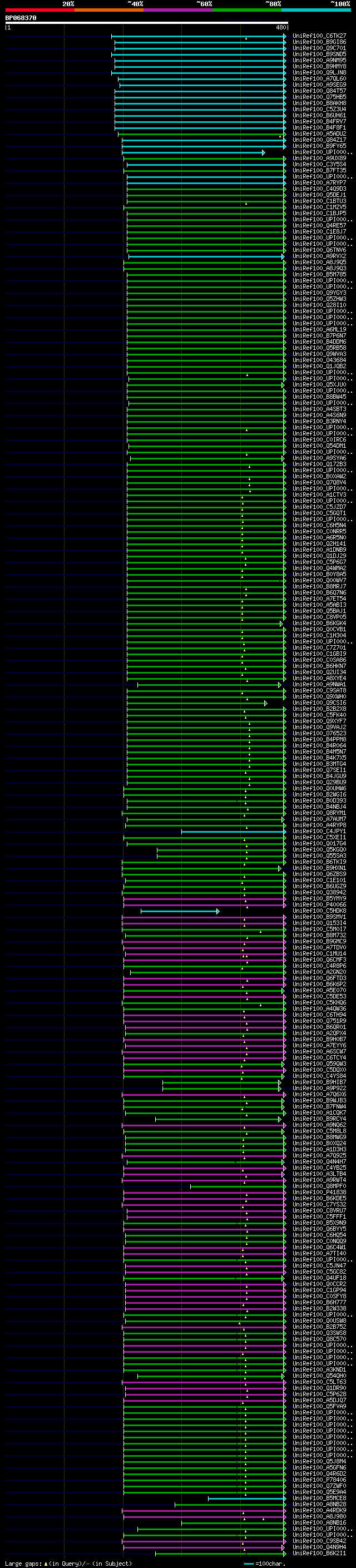Pick the UniRef100_B9FY65 label

click(319, 146)
